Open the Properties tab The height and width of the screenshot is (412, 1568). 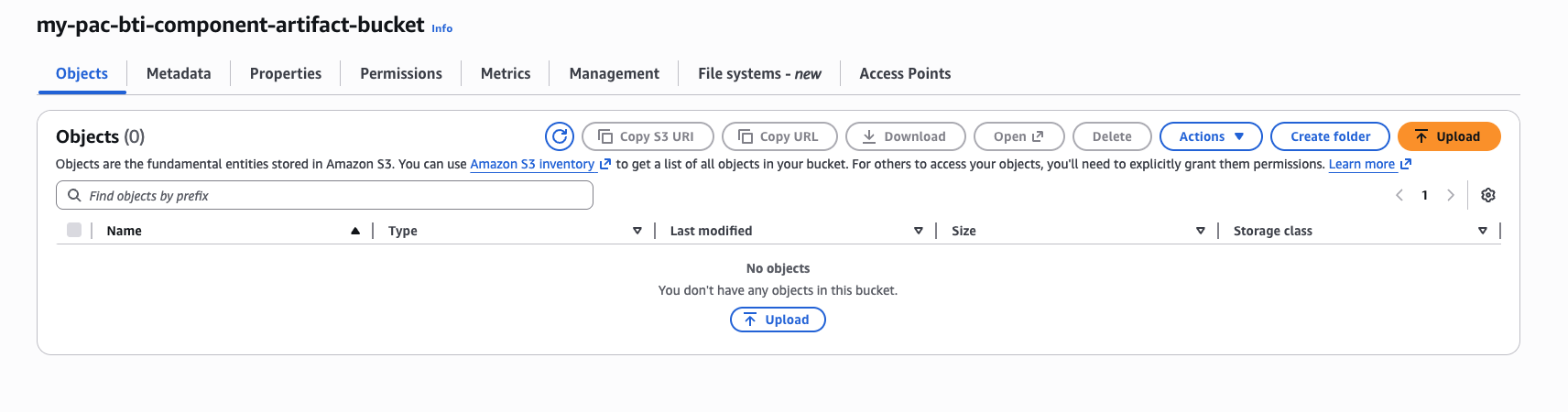286,73
